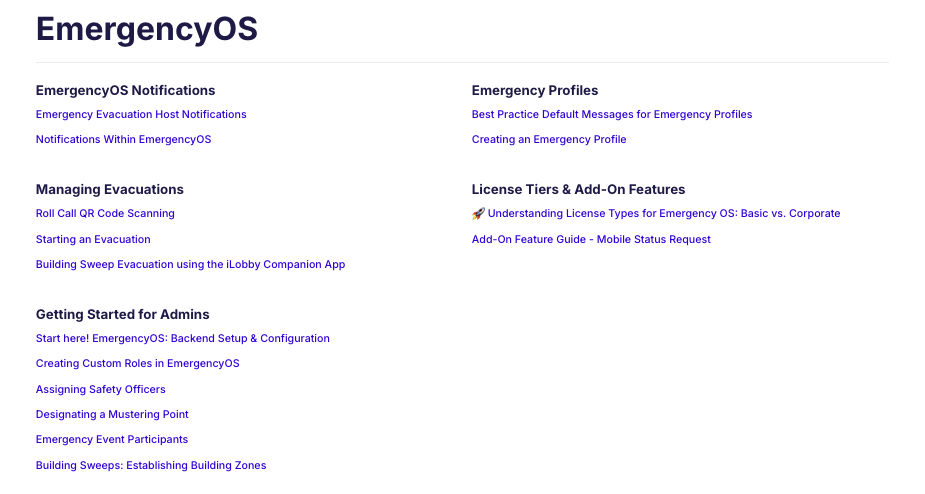View the Starting an Evacuation article
Screen dimensions: 925x494
pyautogui.click(x=93, y=240)
